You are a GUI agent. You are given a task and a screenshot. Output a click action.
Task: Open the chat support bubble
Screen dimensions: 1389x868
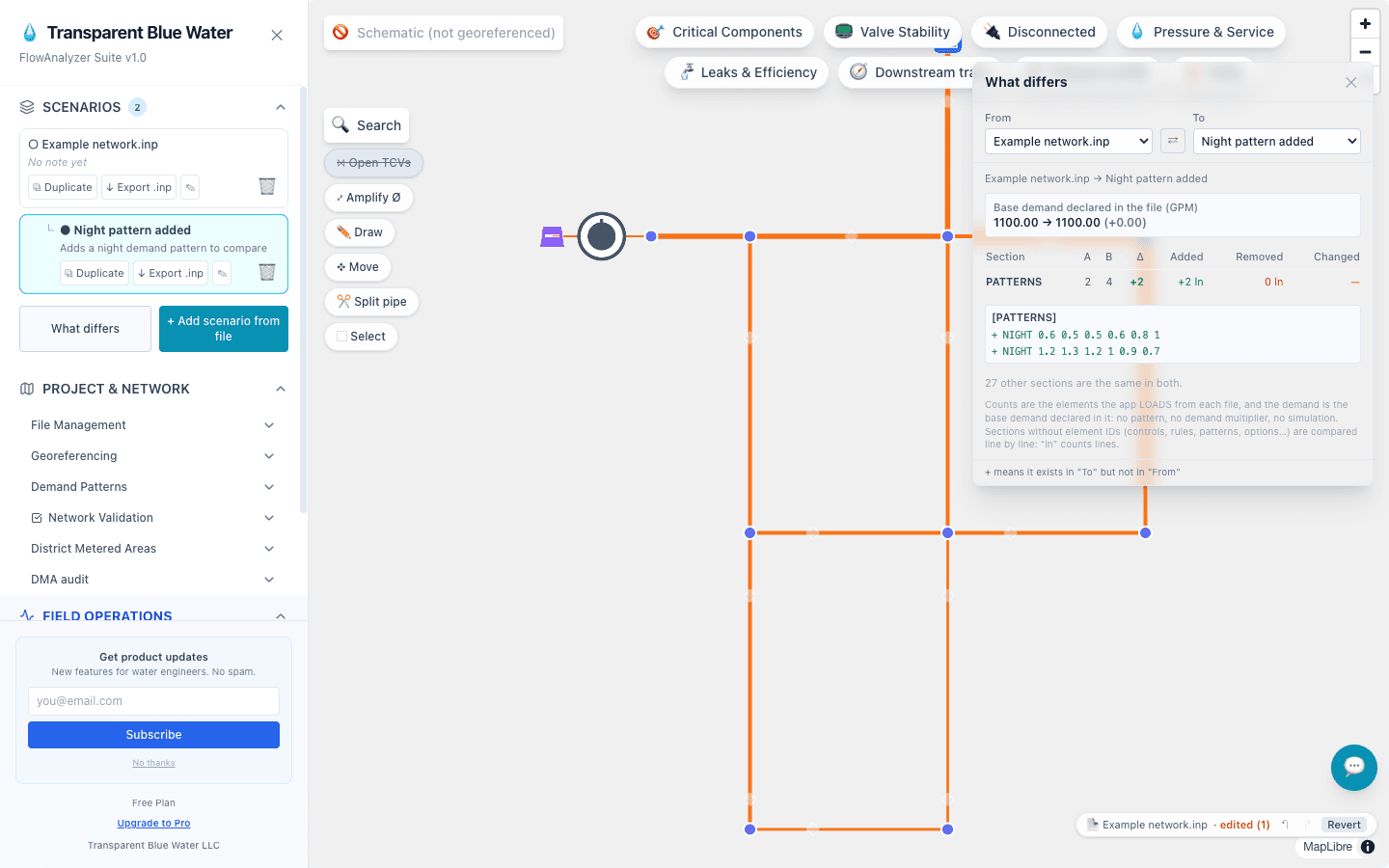click(1354, 768)
